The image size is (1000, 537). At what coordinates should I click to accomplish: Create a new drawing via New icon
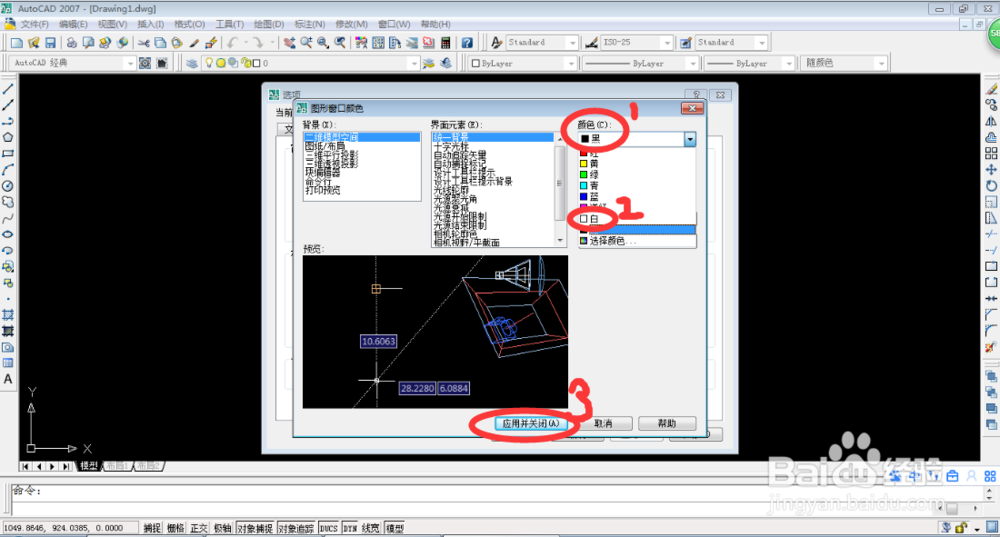17,43
